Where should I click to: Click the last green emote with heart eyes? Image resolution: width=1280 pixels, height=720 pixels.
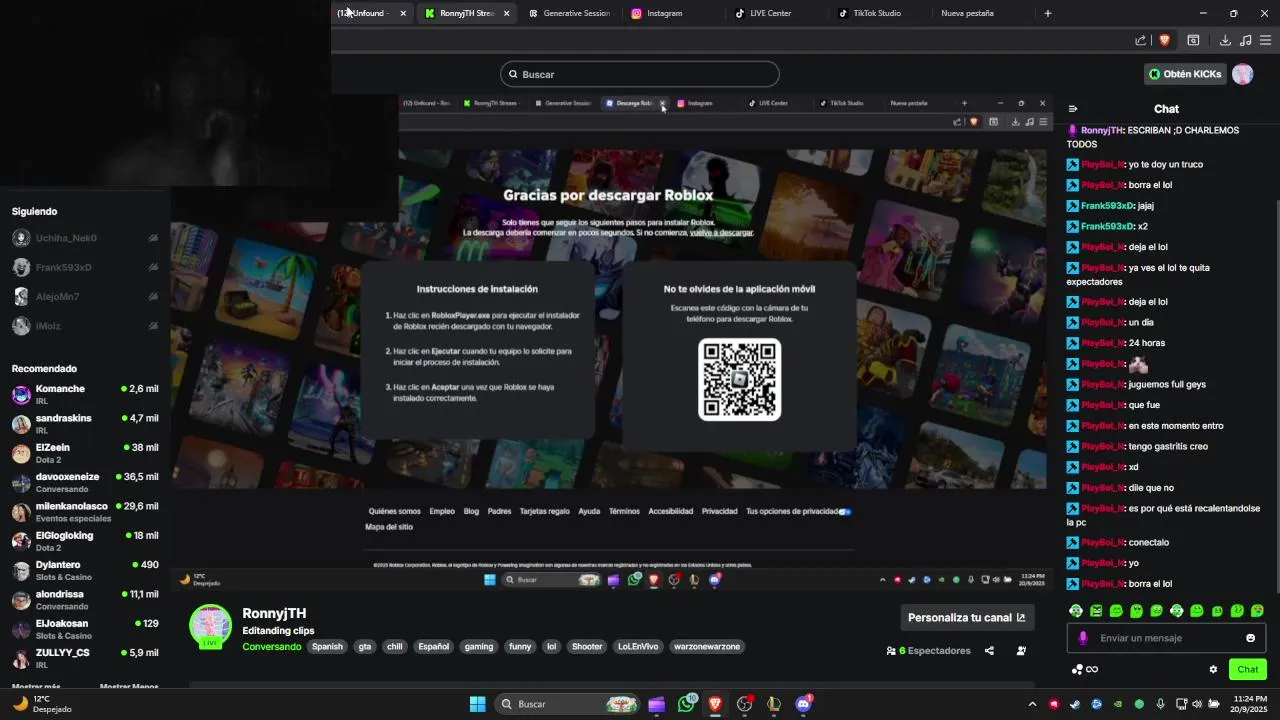coord(1257,611)
